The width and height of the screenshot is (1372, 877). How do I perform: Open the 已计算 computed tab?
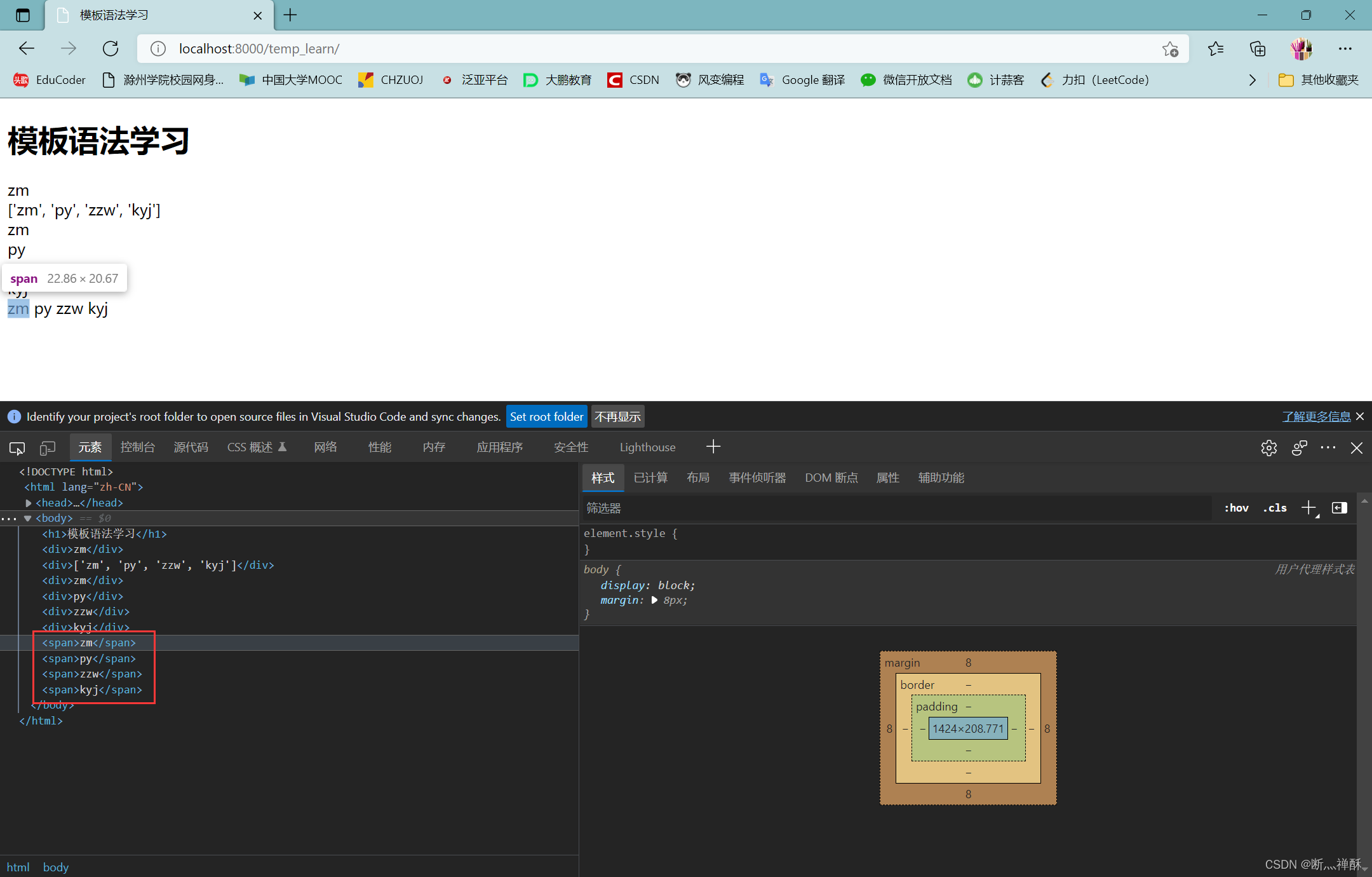point(650,478)
